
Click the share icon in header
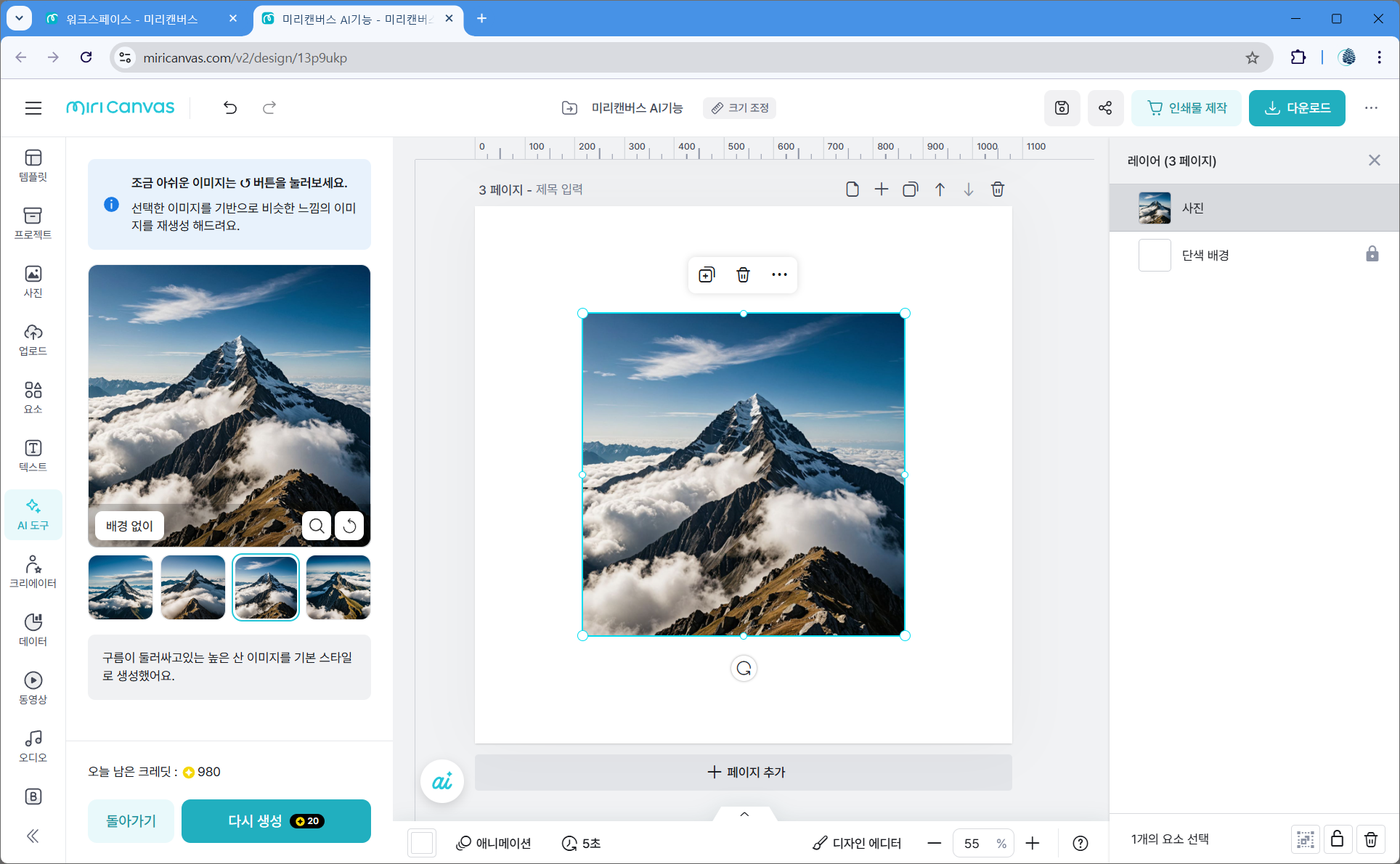1104,107
